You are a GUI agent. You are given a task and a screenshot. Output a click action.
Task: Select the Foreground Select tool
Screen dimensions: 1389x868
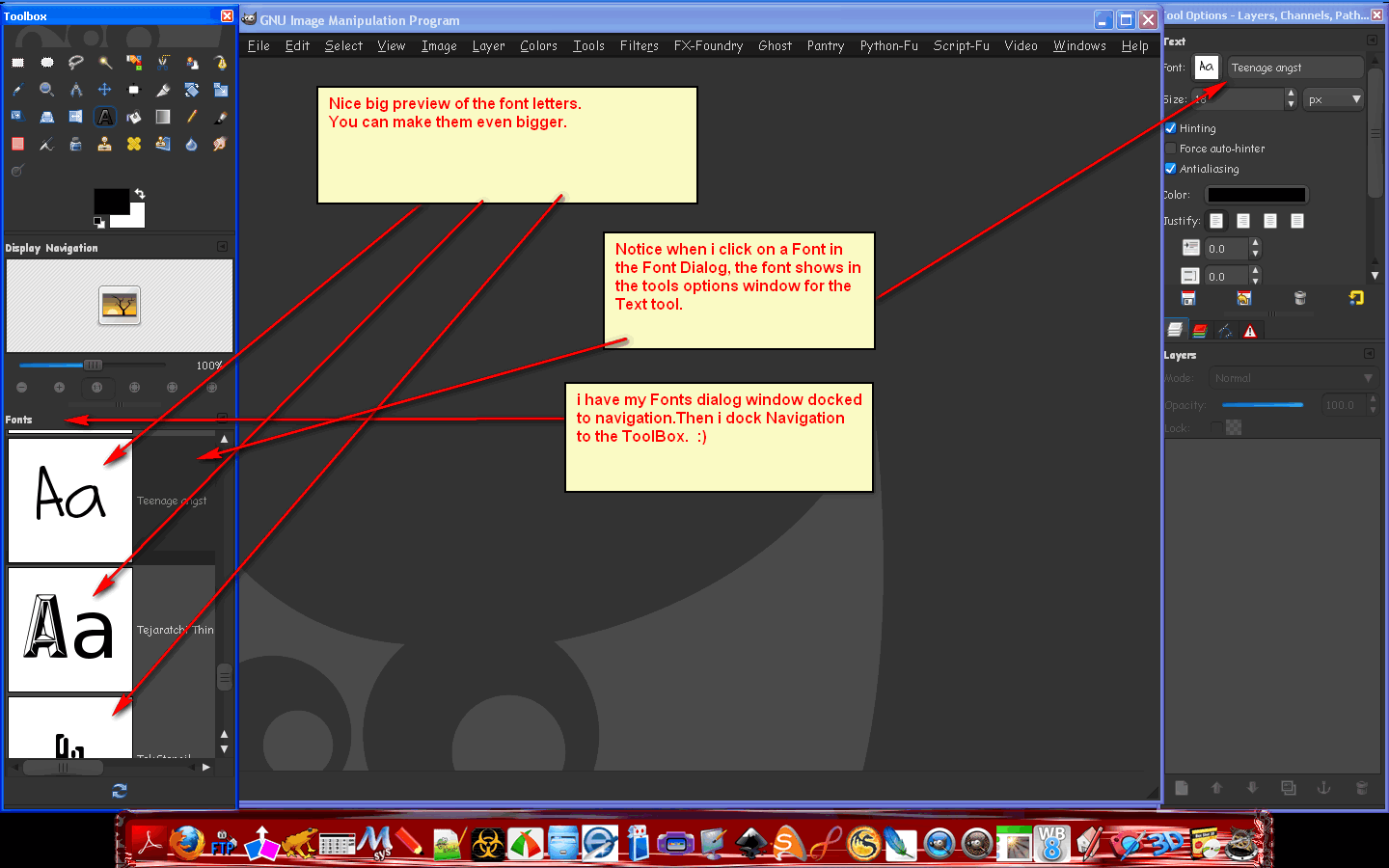[x=192, y=63]
